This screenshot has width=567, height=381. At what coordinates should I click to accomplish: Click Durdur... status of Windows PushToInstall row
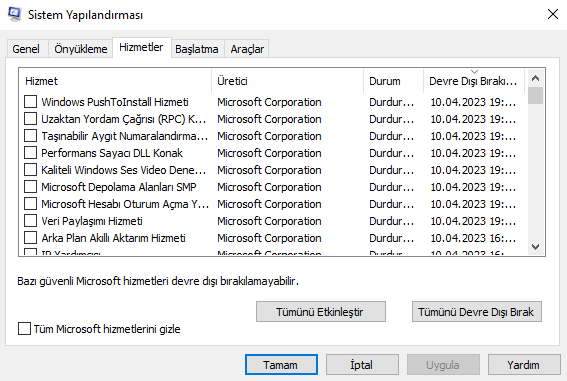392,102
